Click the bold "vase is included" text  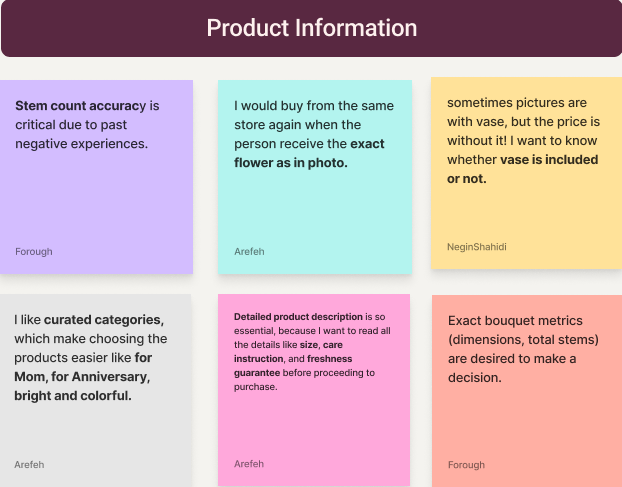click(549, 160)
